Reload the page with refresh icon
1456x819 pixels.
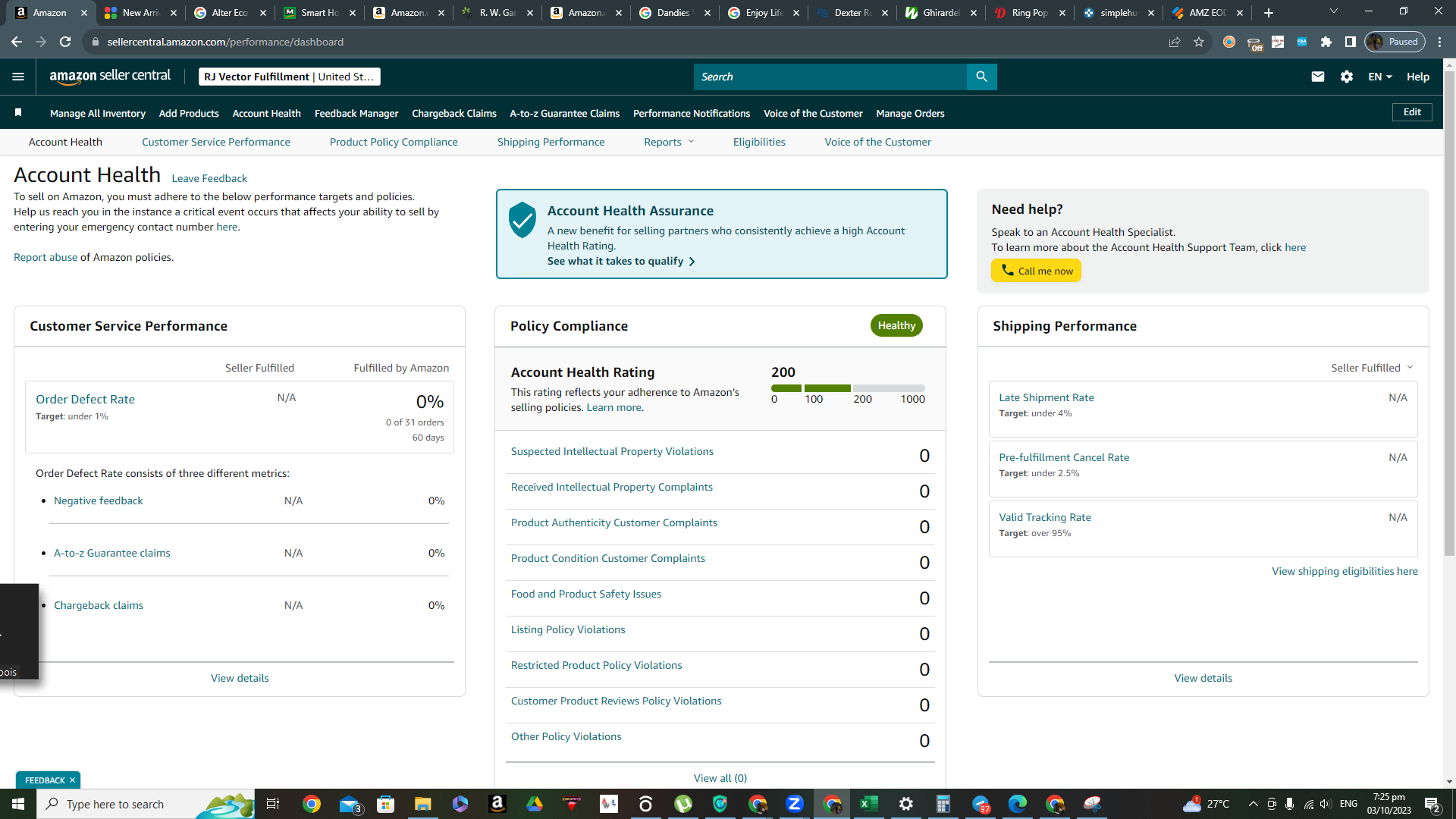pyautogui.click(x=65, y=42)
